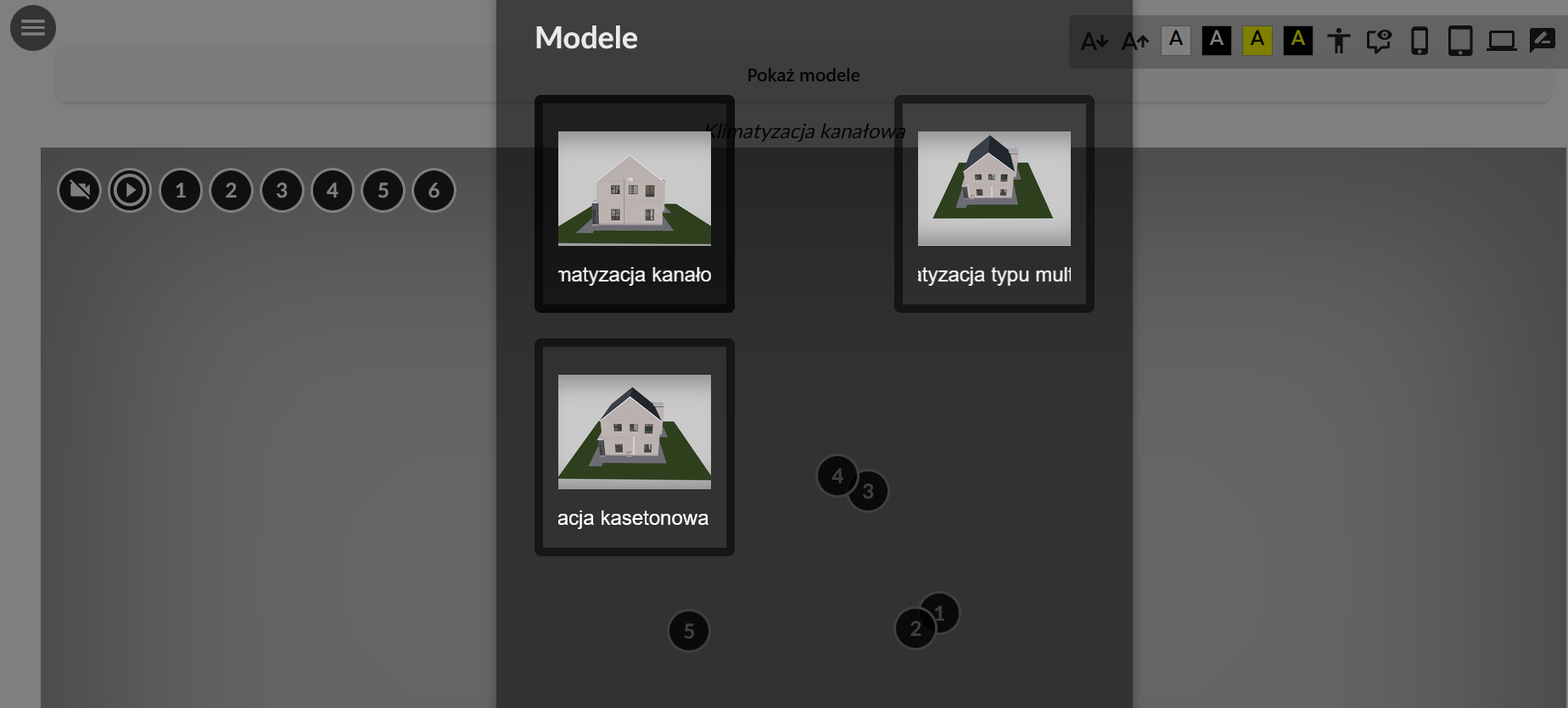Click hotspot marker 5 in the scene
The image size is (1568, 708).
689,631
